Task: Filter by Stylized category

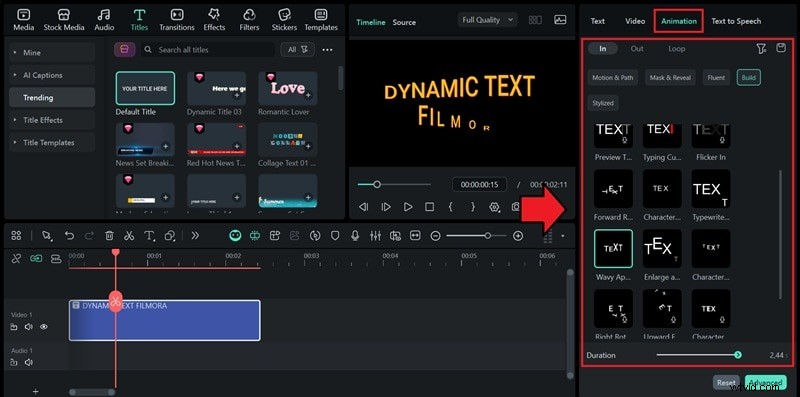Action: (x=603, y=103)
